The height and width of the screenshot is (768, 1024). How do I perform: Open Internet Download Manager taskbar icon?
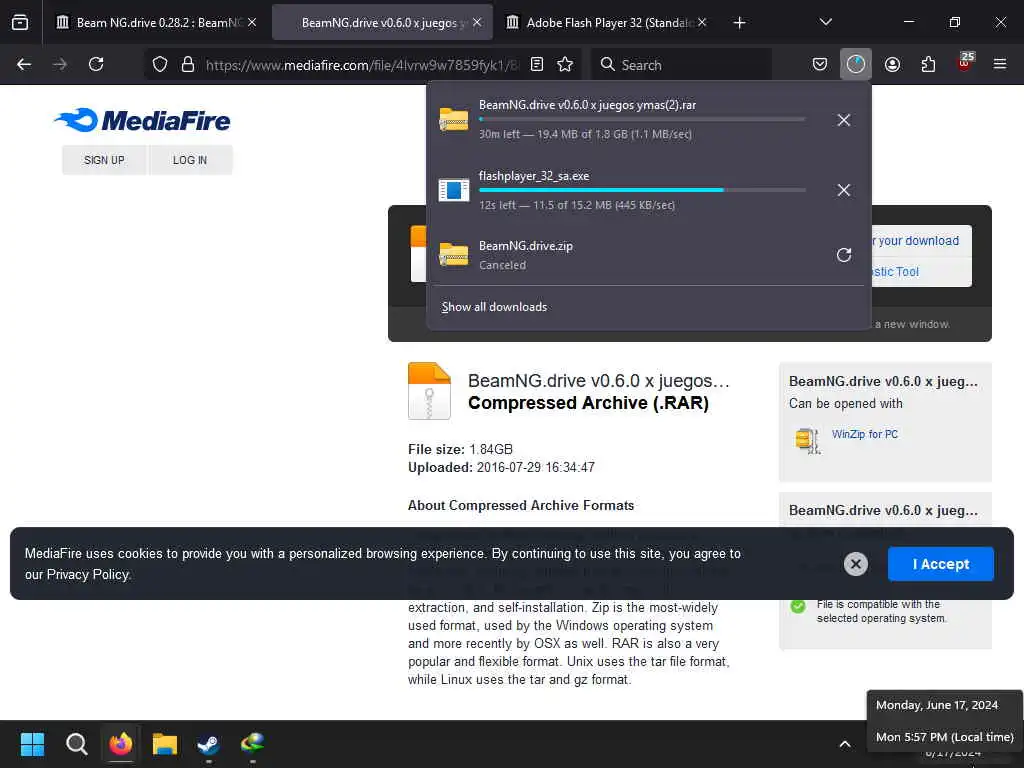pyautogui.click(x=253, y=743)
